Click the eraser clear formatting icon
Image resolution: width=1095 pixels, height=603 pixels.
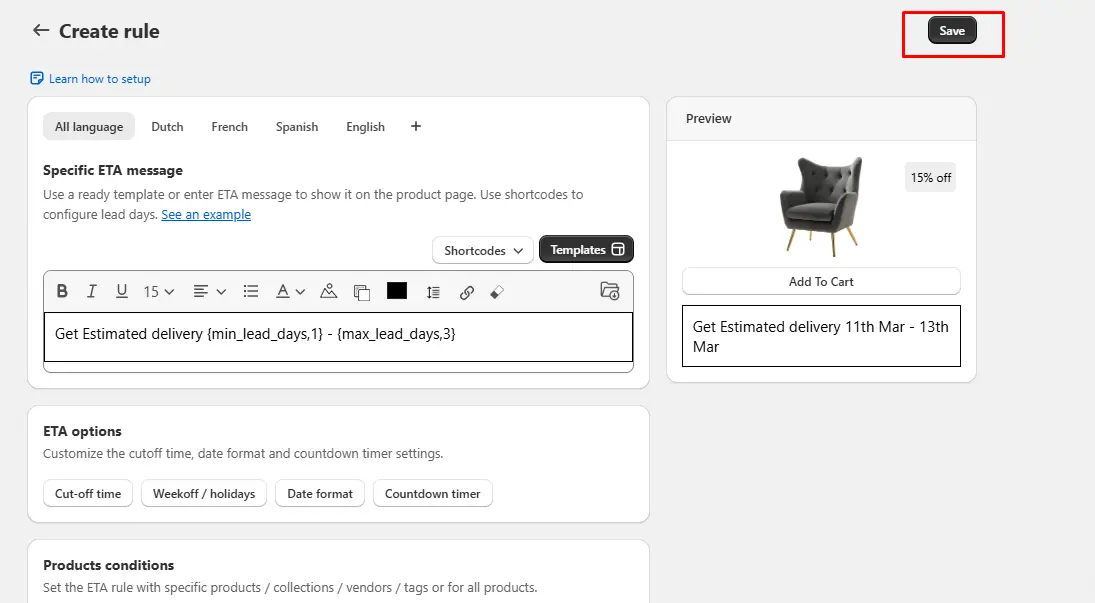[497, 292]
